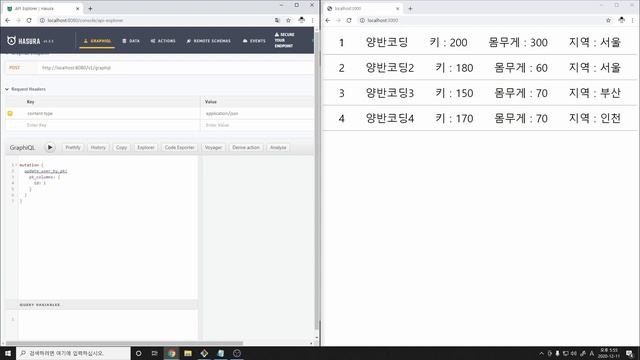The height and width of the screenshot is (360, 640).
Task: Toggle the content-type header checkbox
Action: (10, 113)
